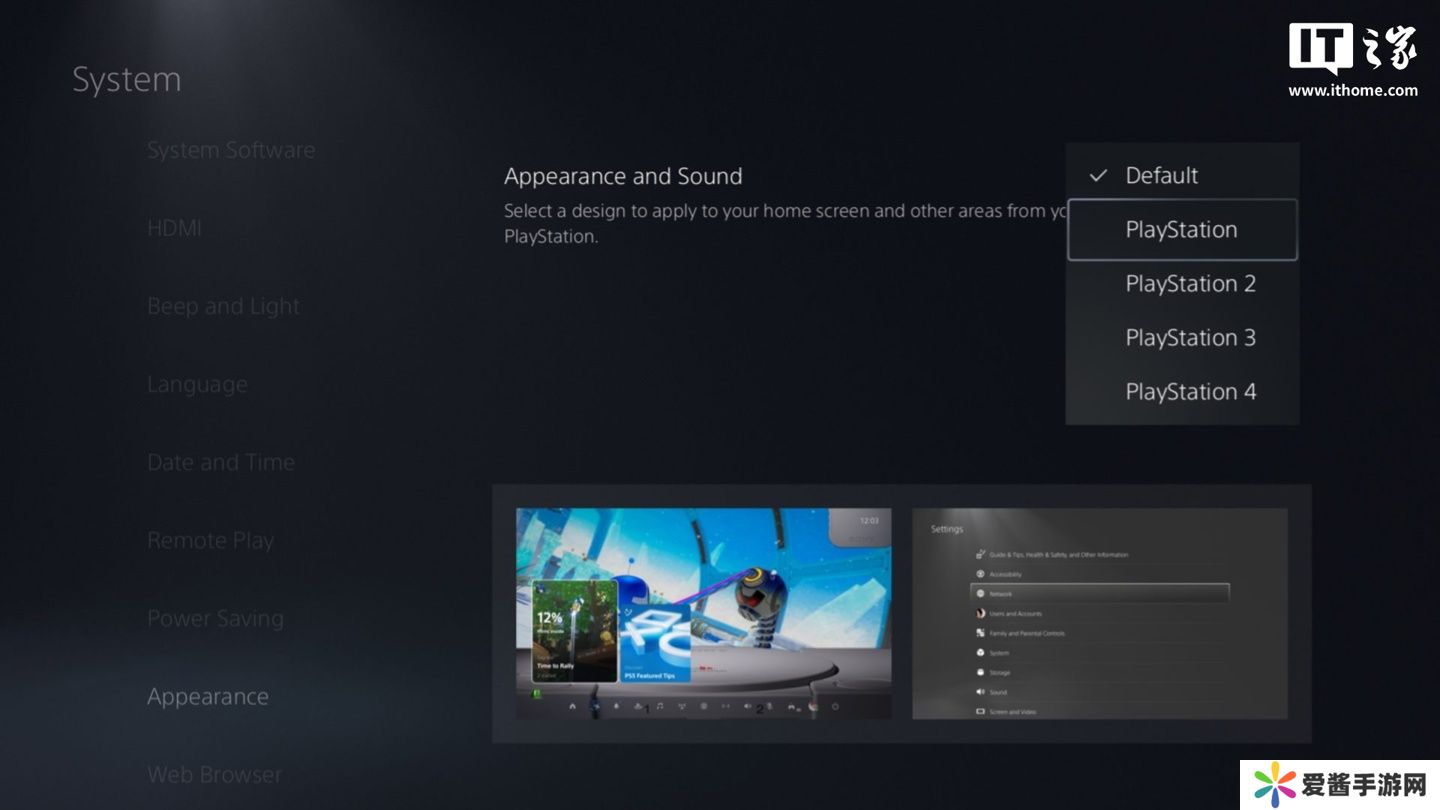The height and width of the screenshot is (810, 1440).
Task: Choose the highlighted PlayStation theme option
Action: pos(1181,230)
